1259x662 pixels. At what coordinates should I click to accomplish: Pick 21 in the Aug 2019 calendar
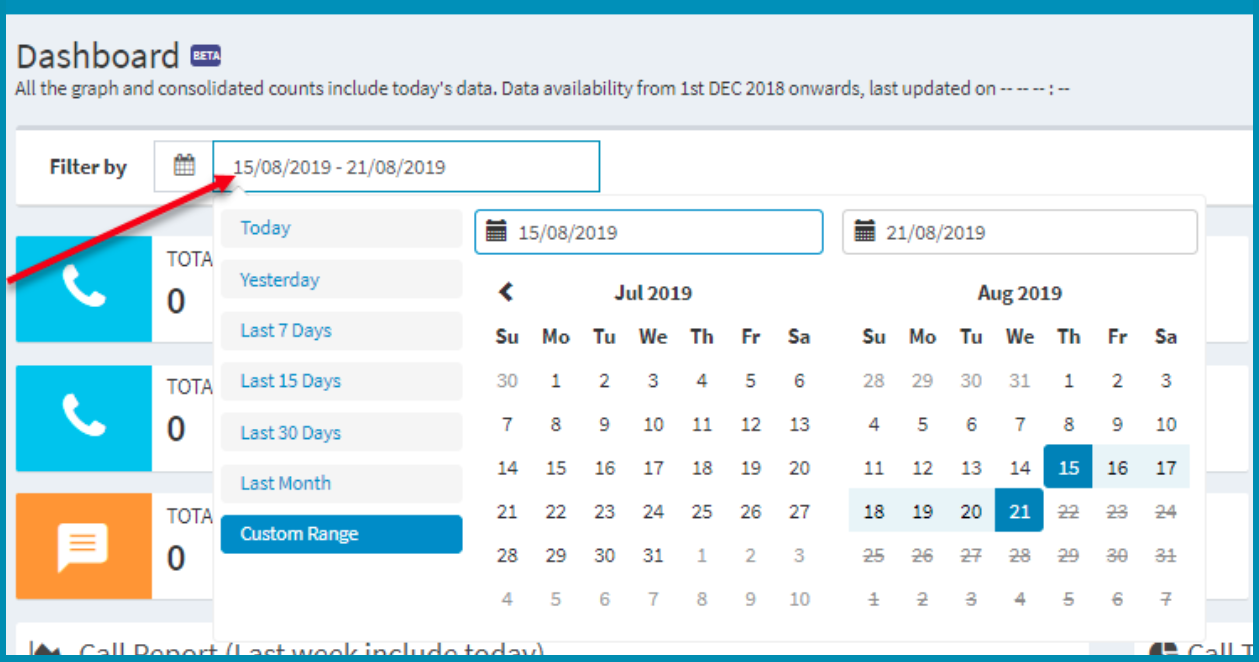(x=1019, y=511)
